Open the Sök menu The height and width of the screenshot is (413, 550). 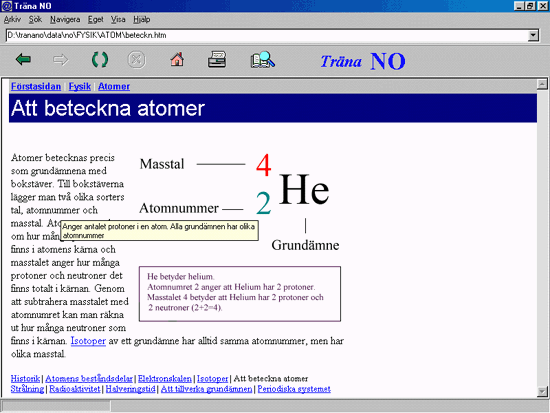pos(35,20)
